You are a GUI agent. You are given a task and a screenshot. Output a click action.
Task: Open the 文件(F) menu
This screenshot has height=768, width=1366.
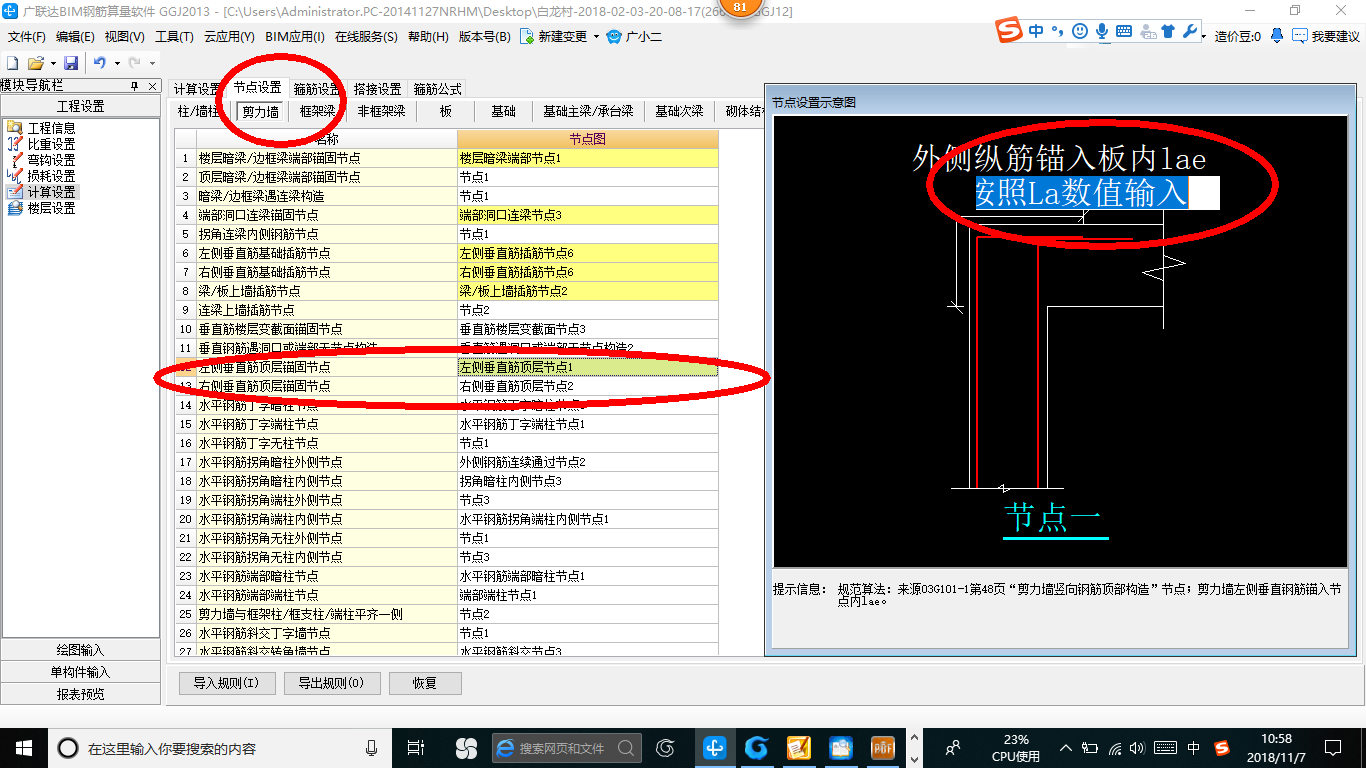[x=27, y=37]
